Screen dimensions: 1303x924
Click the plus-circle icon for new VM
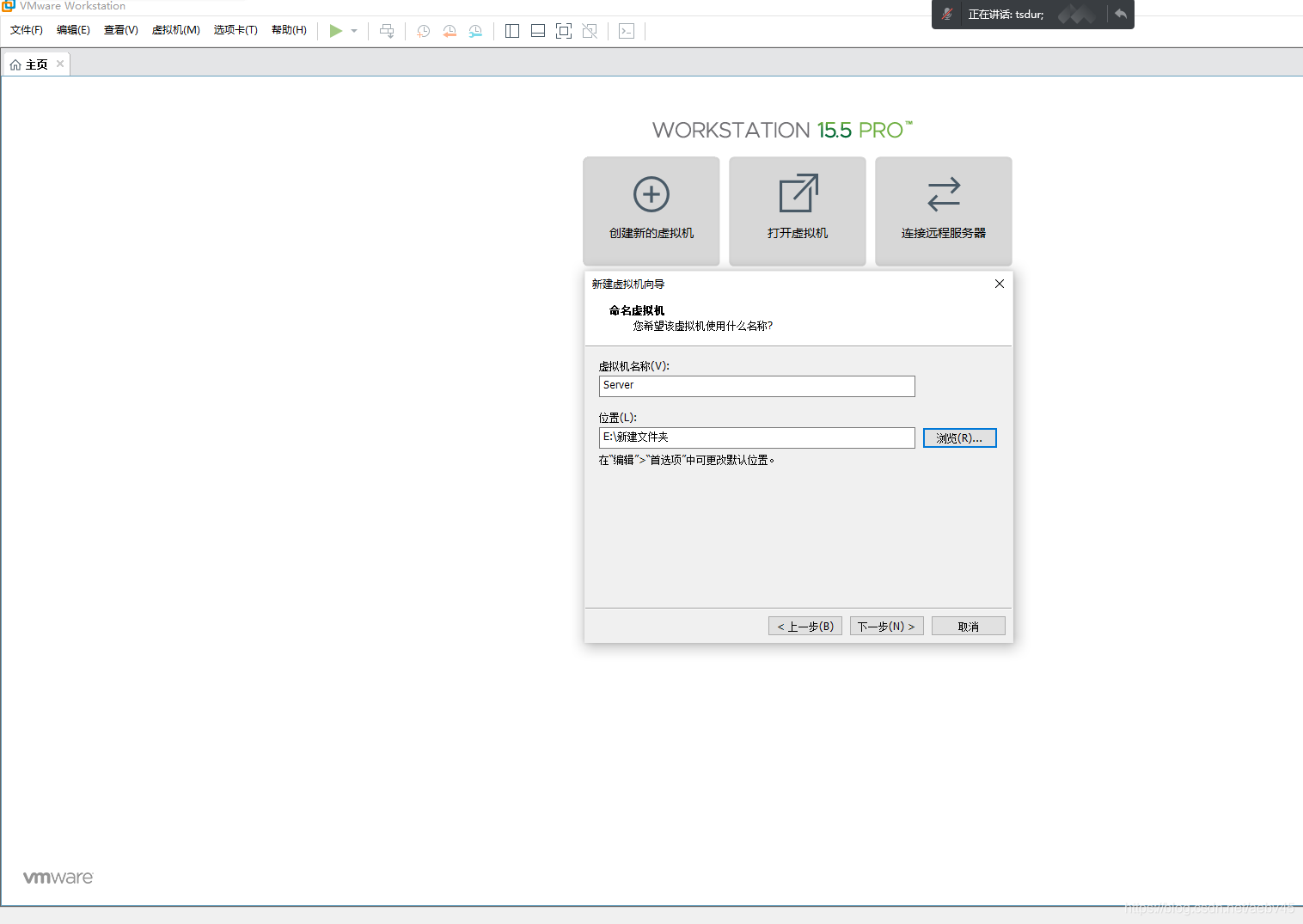[x=651, y=194]
